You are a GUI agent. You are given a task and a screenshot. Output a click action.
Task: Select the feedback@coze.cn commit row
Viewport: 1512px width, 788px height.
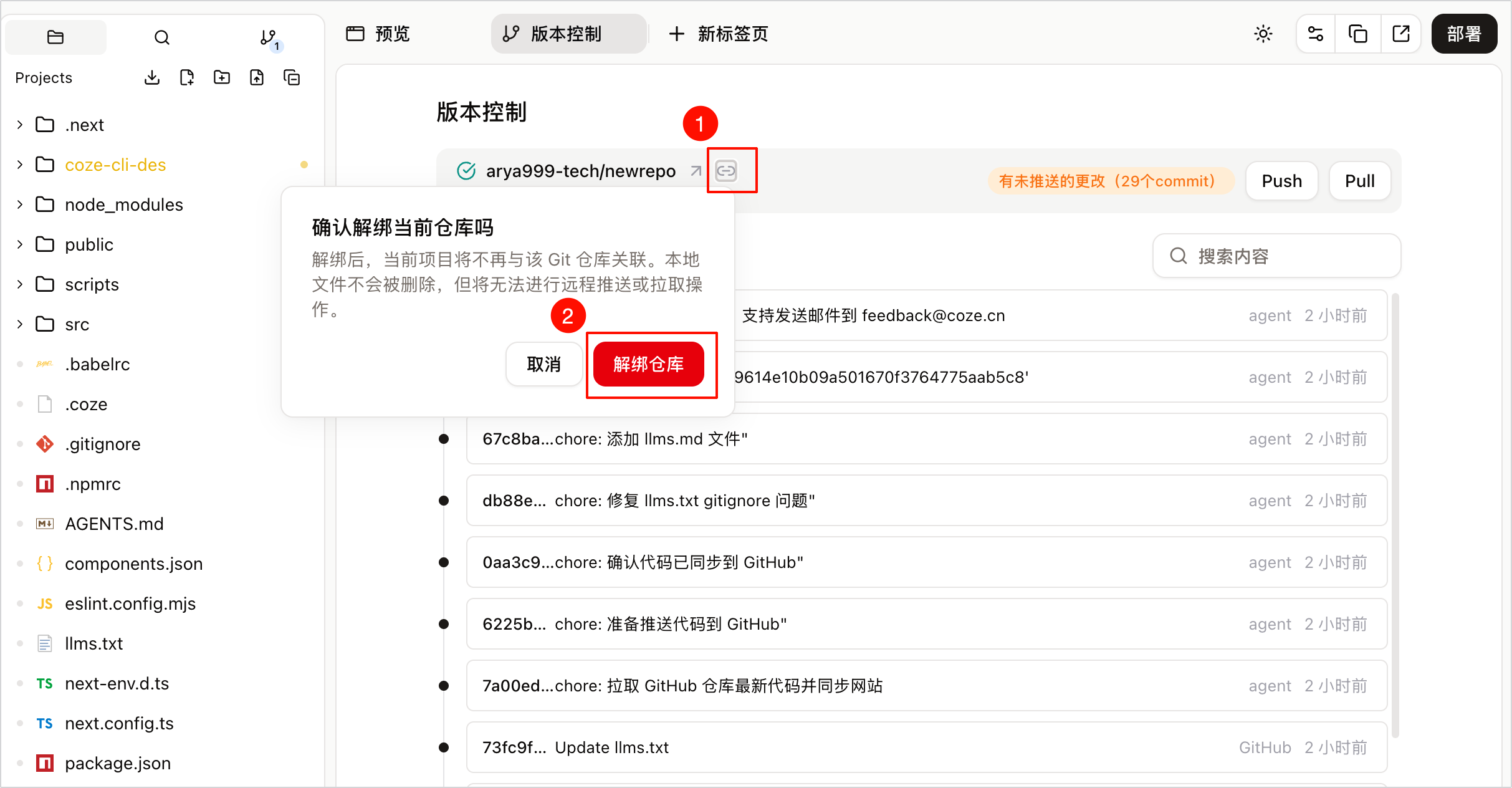point(1061,315)
